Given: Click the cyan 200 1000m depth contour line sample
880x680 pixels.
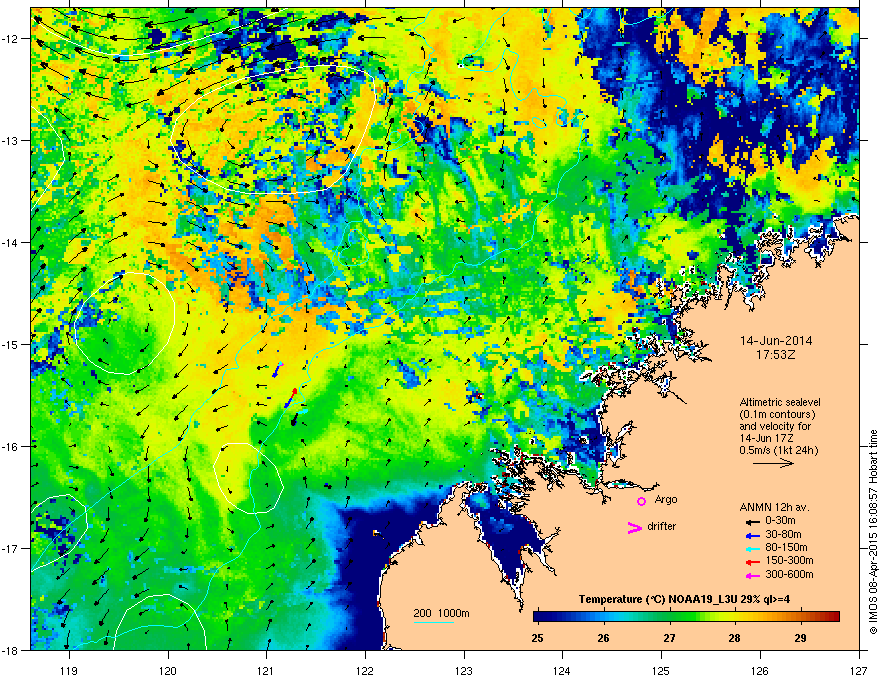Looking at the screenshot, I should 433,622.
